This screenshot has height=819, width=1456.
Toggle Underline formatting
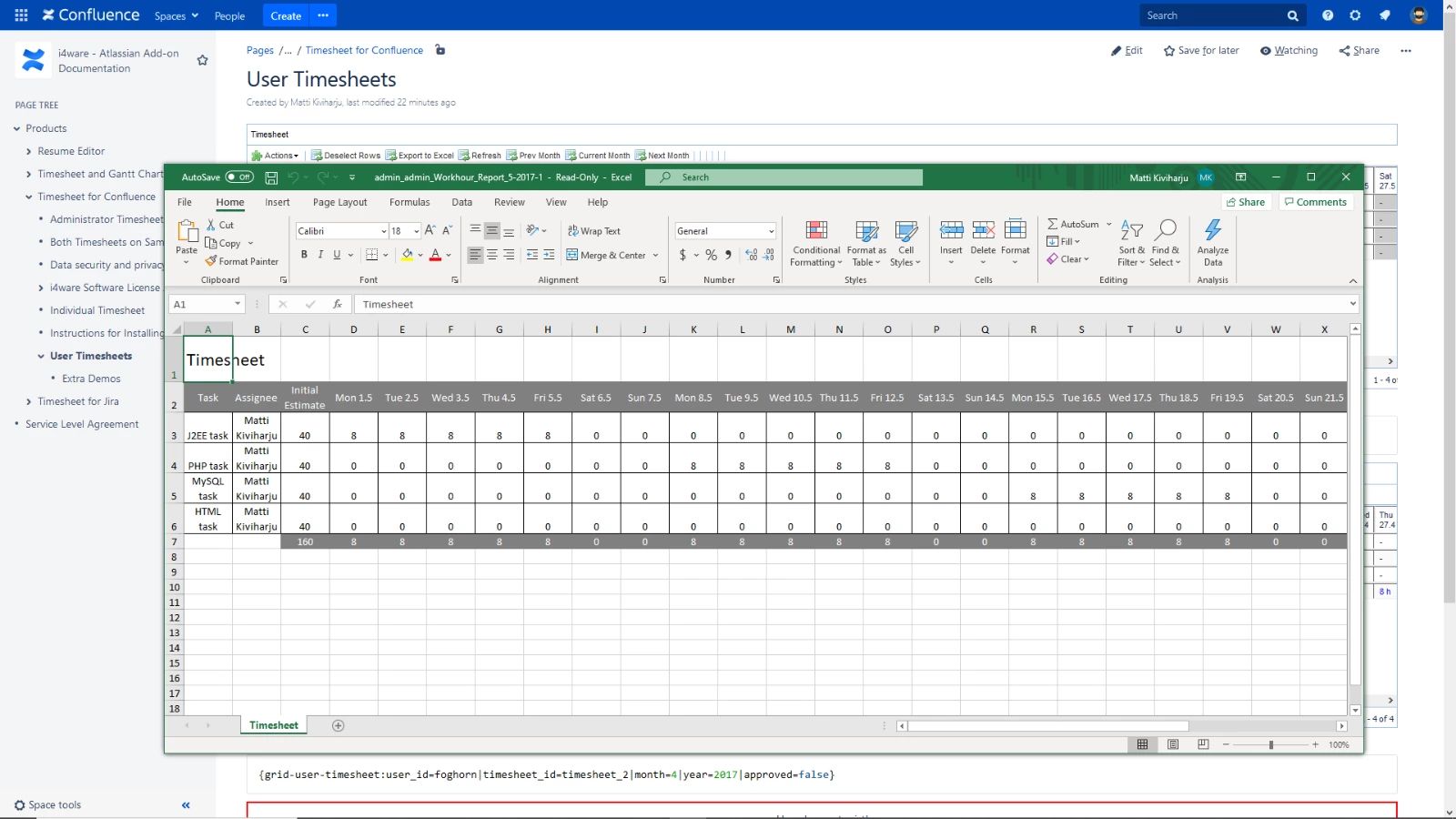[337, 255]
